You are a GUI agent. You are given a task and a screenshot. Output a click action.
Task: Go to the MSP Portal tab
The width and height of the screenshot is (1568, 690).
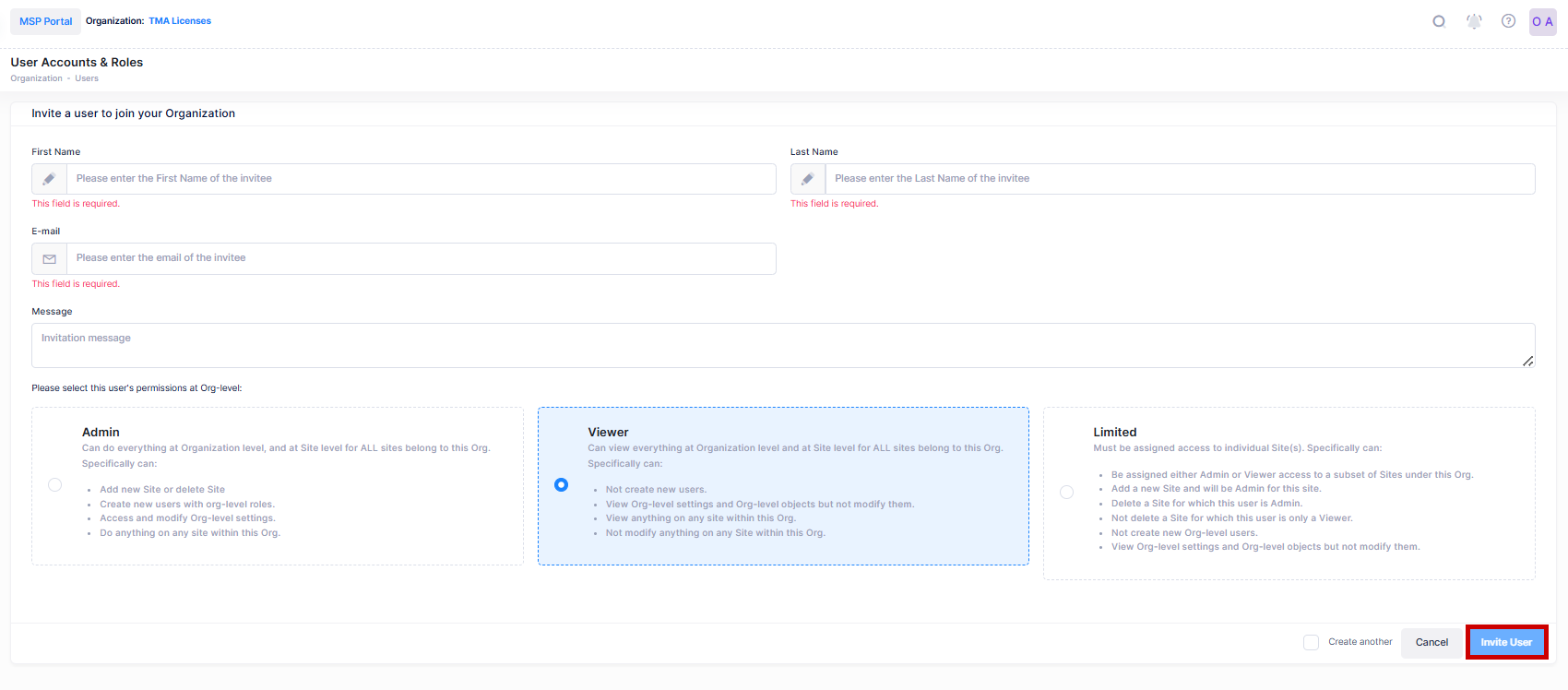click(x=46, y=21)
